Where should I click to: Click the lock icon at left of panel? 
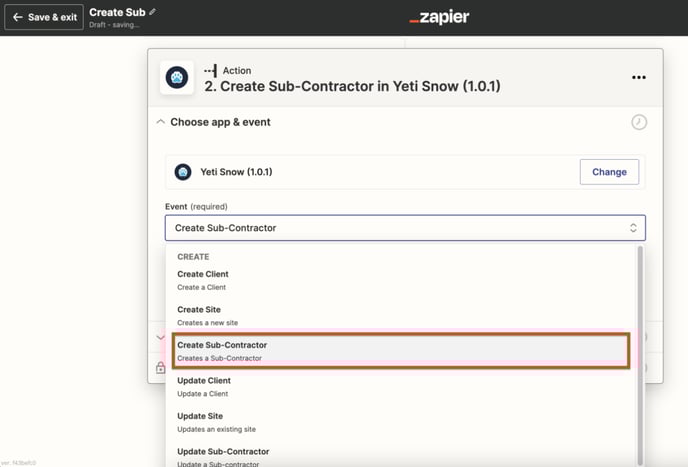point(161,367)
